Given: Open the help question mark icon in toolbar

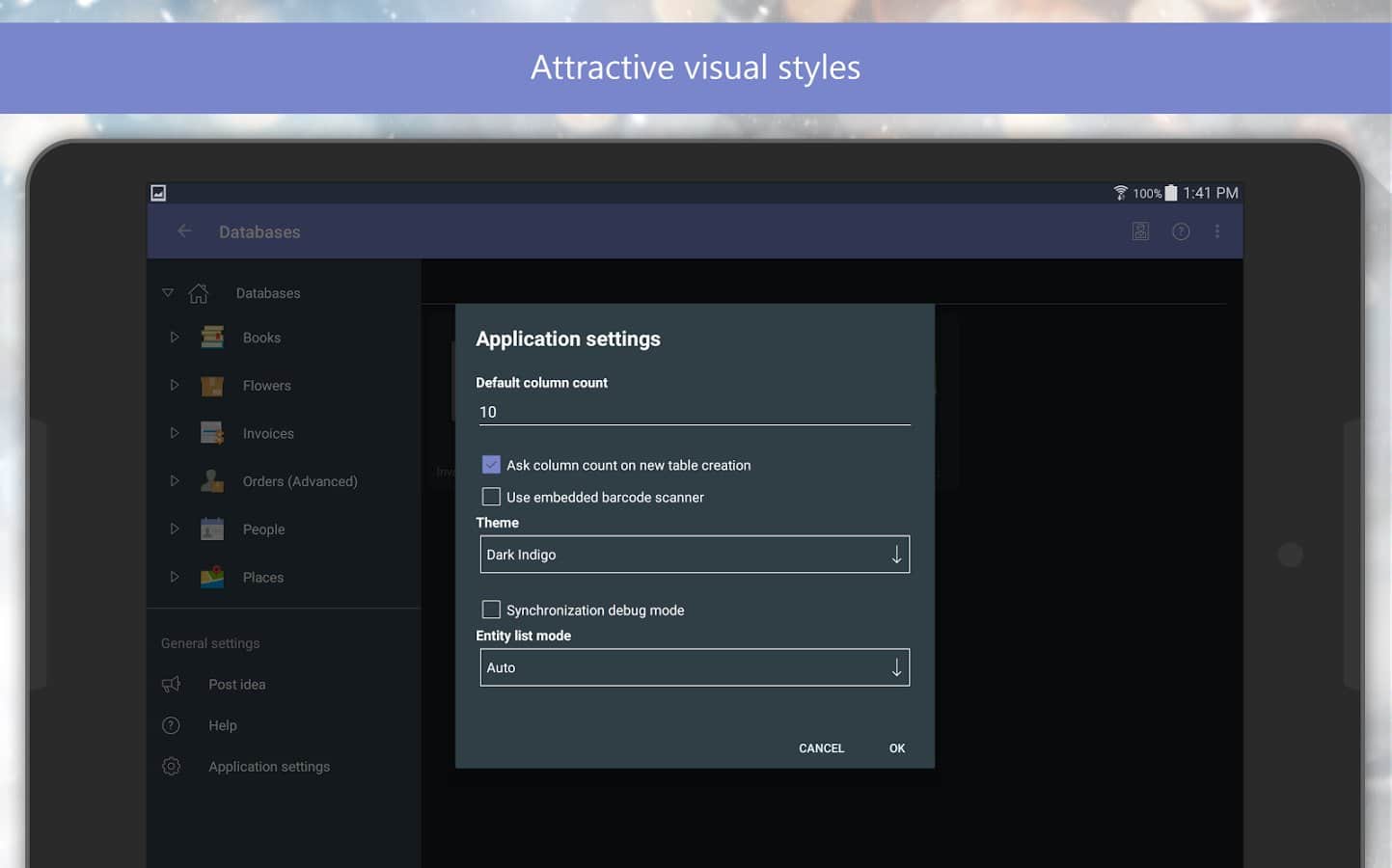Looking at the screenshot, I should point(1180,231).
